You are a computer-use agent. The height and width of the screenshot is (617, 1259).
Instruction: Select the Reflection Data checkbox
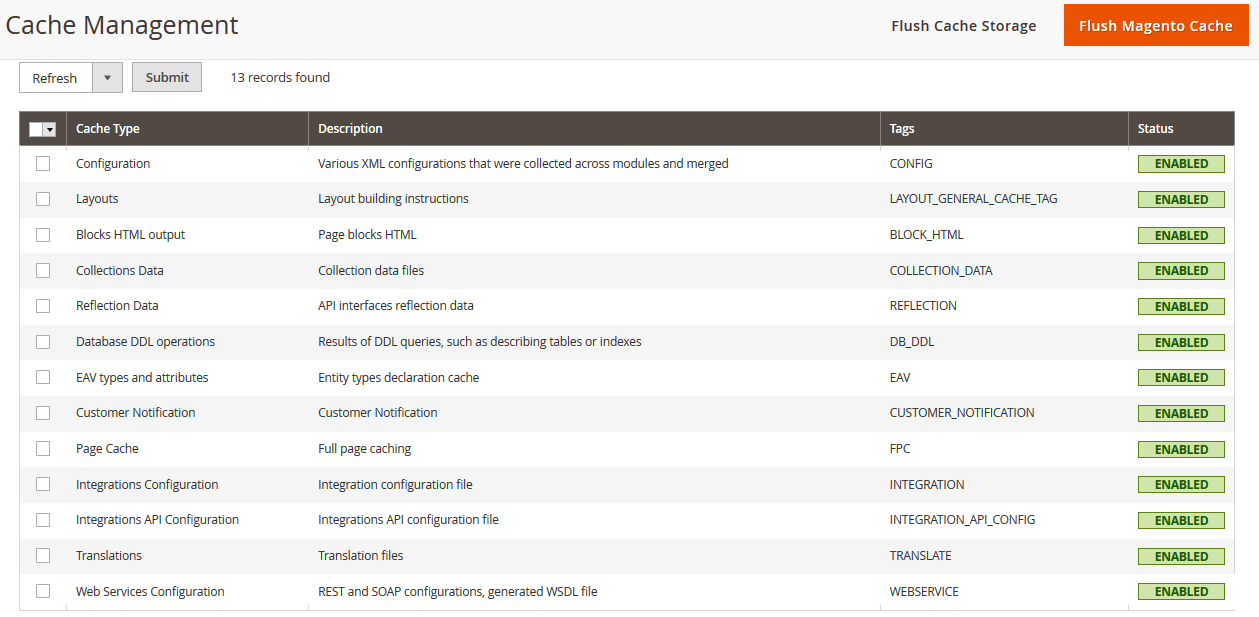click(43, 306)
